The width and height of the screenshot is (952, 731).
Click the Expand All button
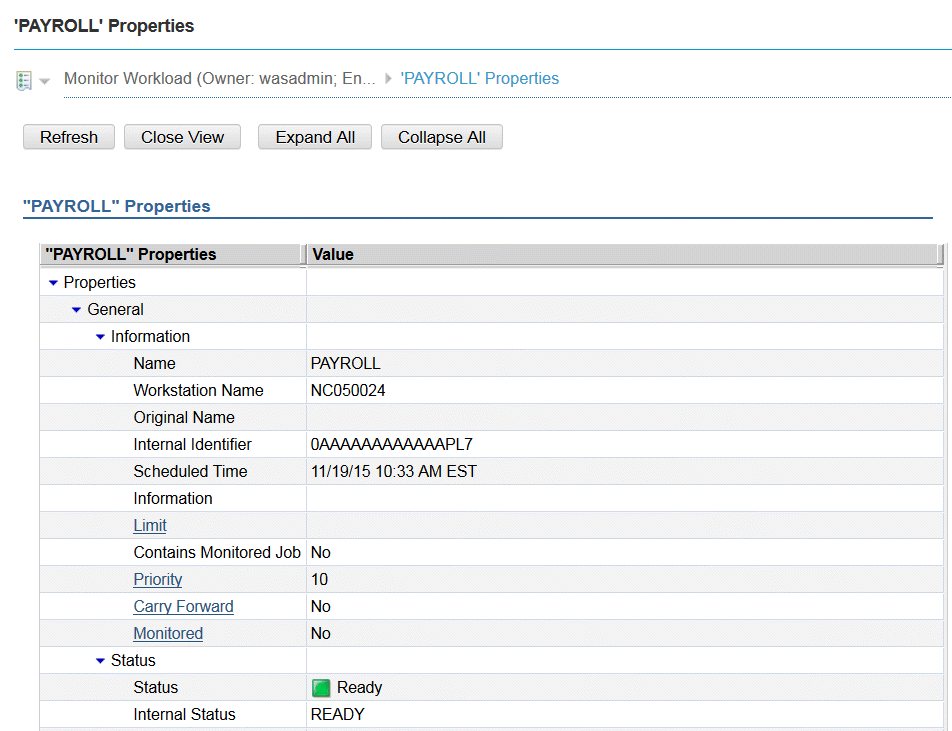pos(314,137)
